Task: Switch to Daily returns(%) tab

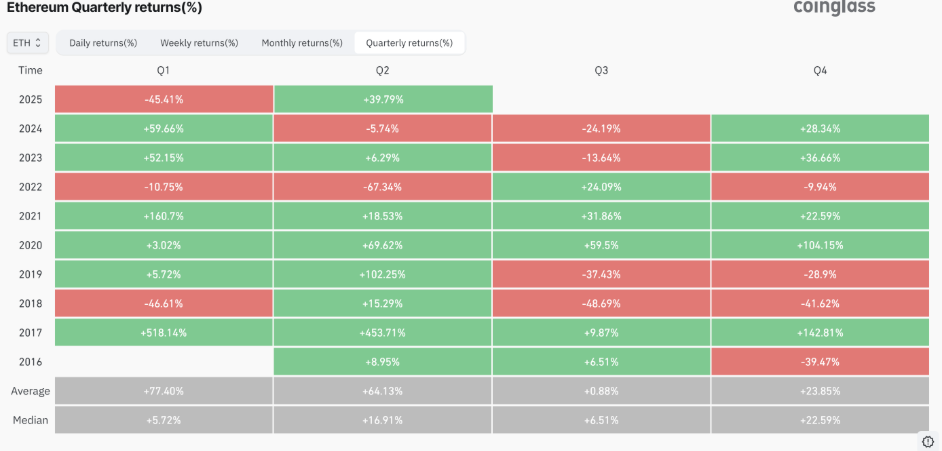Action: click(103, 43)
